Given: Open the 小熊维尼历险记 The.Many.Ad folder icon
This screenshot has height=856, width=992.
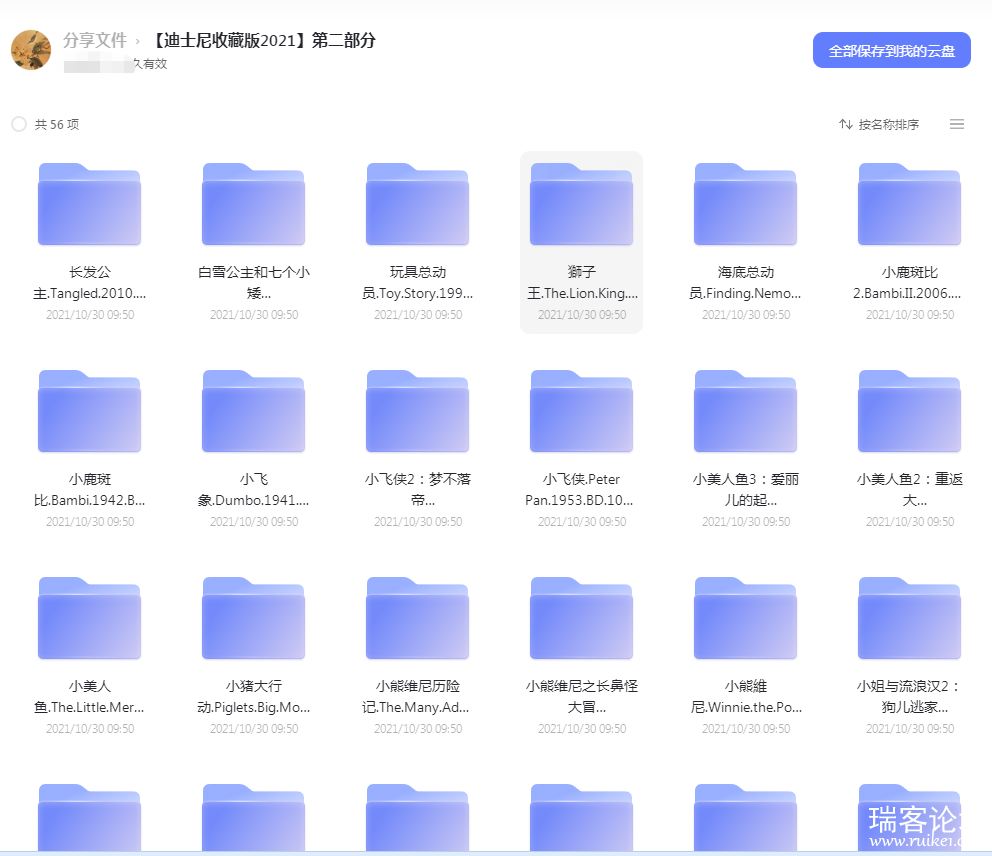Looking at the screenshot, I should click(x=418, y=617).
